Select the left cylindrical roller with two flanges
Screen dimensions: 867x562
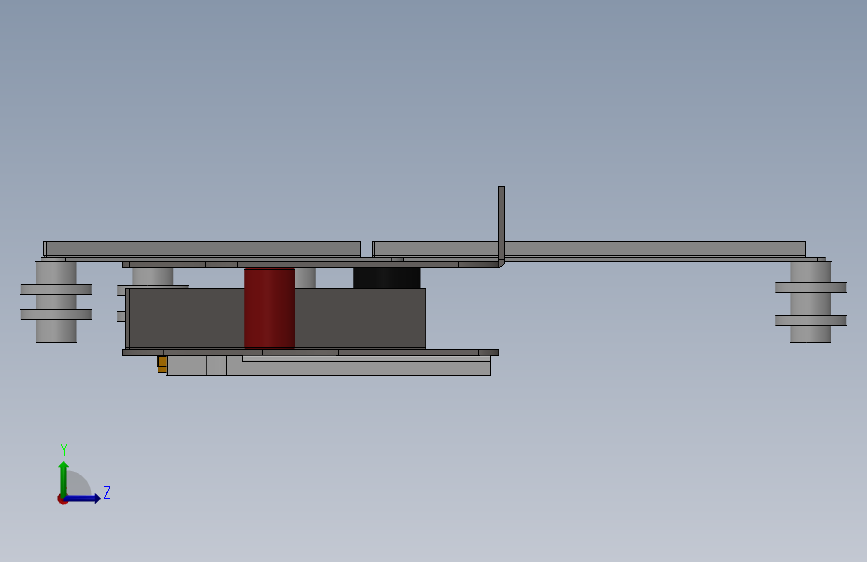[56, 301]
